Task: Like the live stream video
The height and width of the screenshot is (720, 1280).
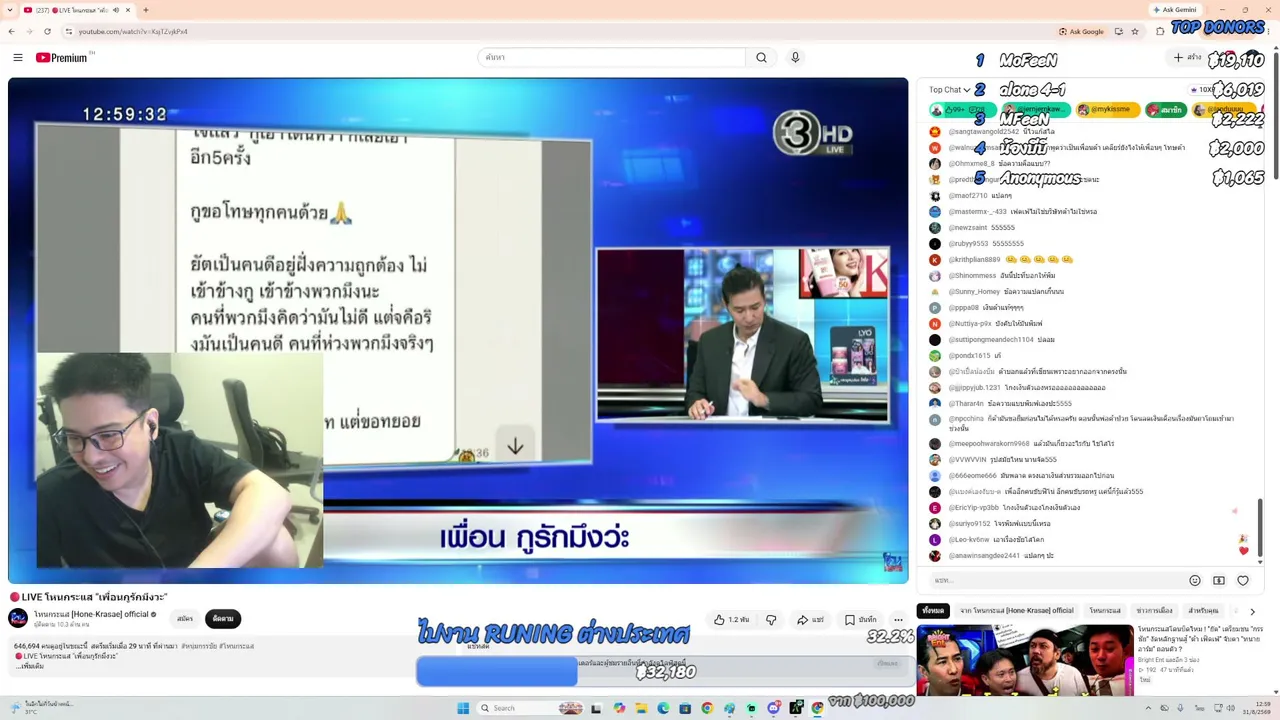Action: point(731,620)
